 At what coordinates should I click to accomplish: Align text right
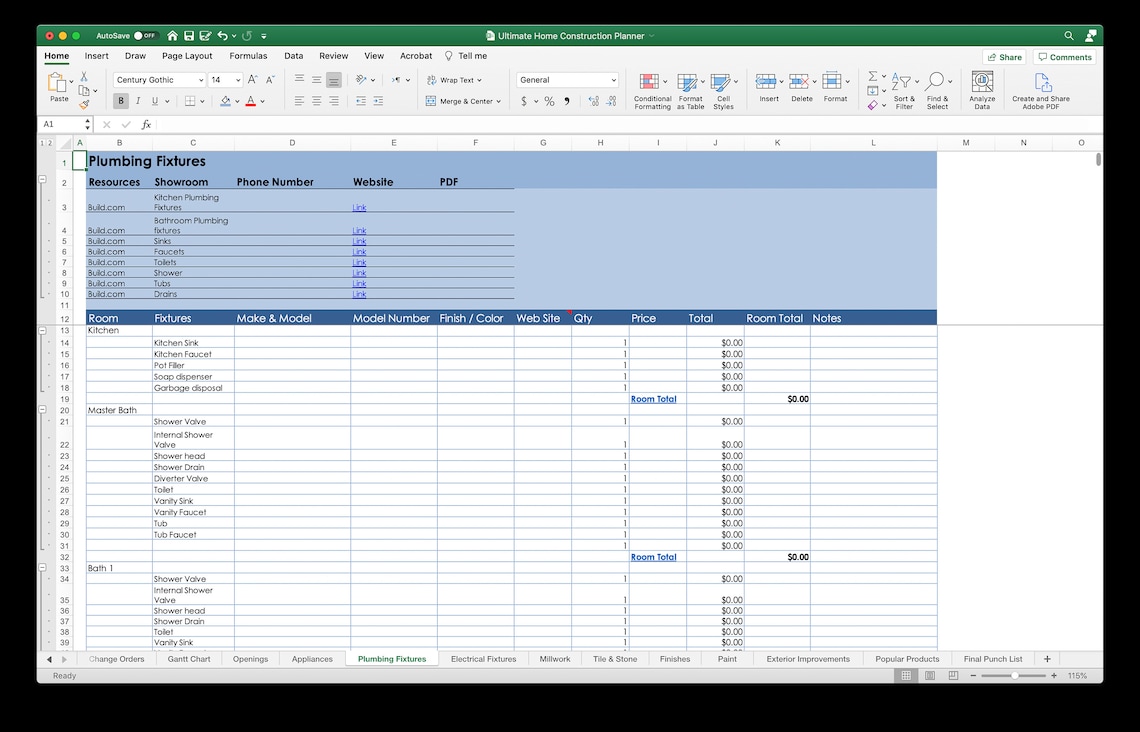point(334,101)
